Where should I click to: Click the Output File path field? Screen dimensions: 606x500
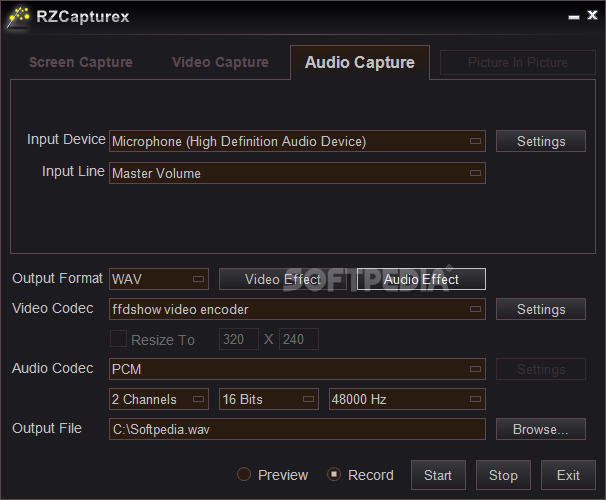(297, 429)
